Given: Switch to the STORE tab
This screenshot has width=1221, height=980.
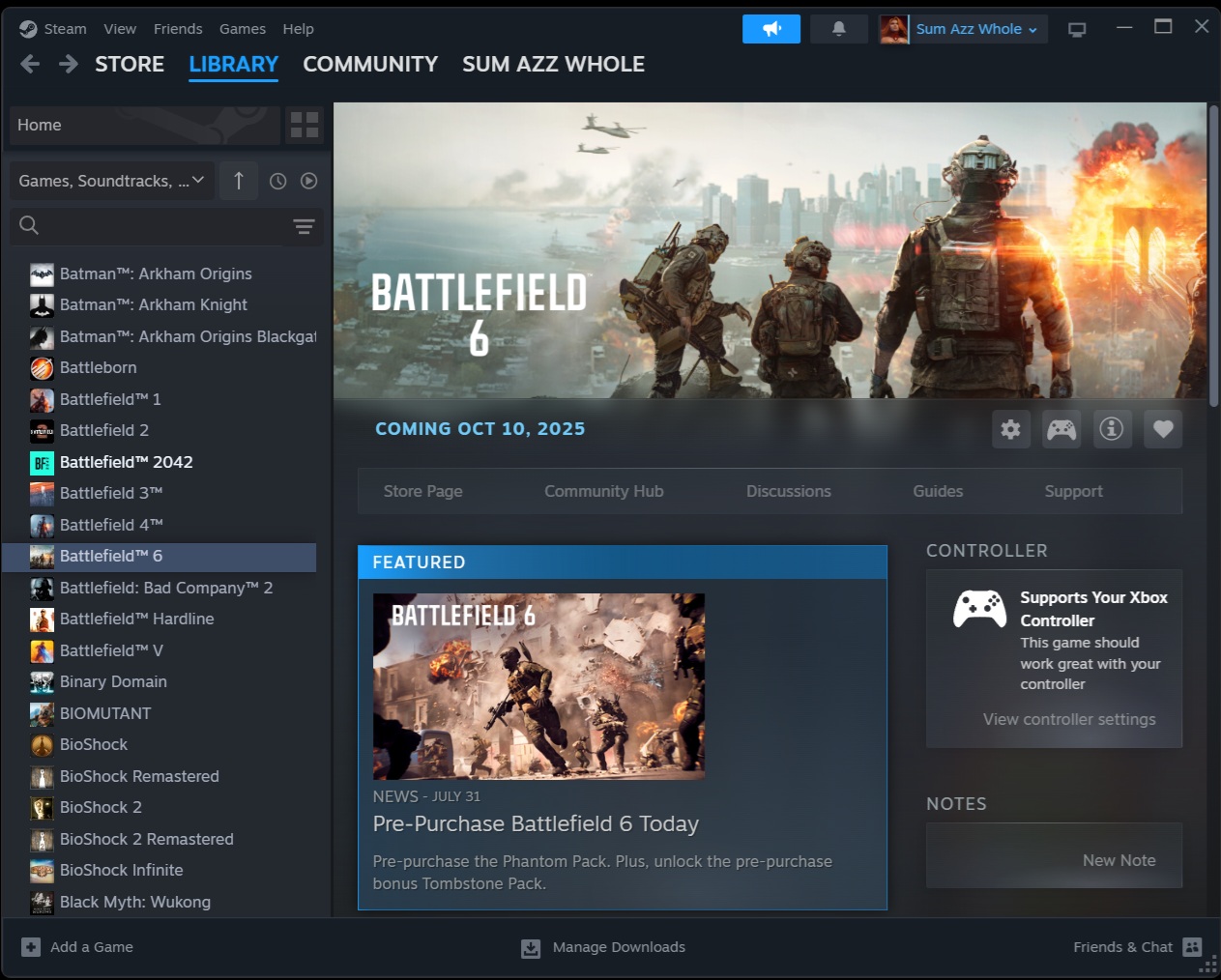Looking at the screenshot, I should coord(130,64).
